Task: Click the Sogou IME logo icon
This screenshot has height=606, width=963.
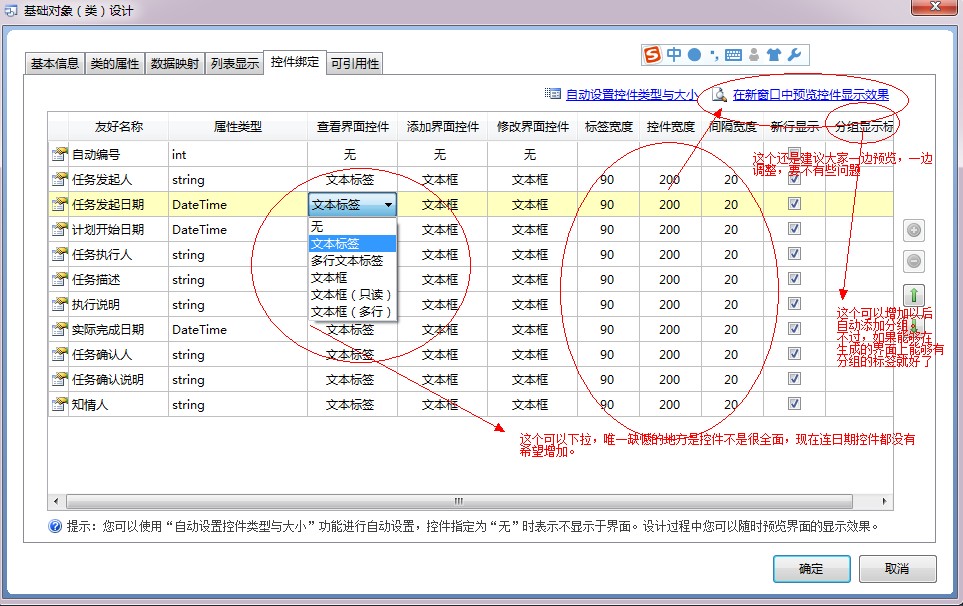Action: 652,54
